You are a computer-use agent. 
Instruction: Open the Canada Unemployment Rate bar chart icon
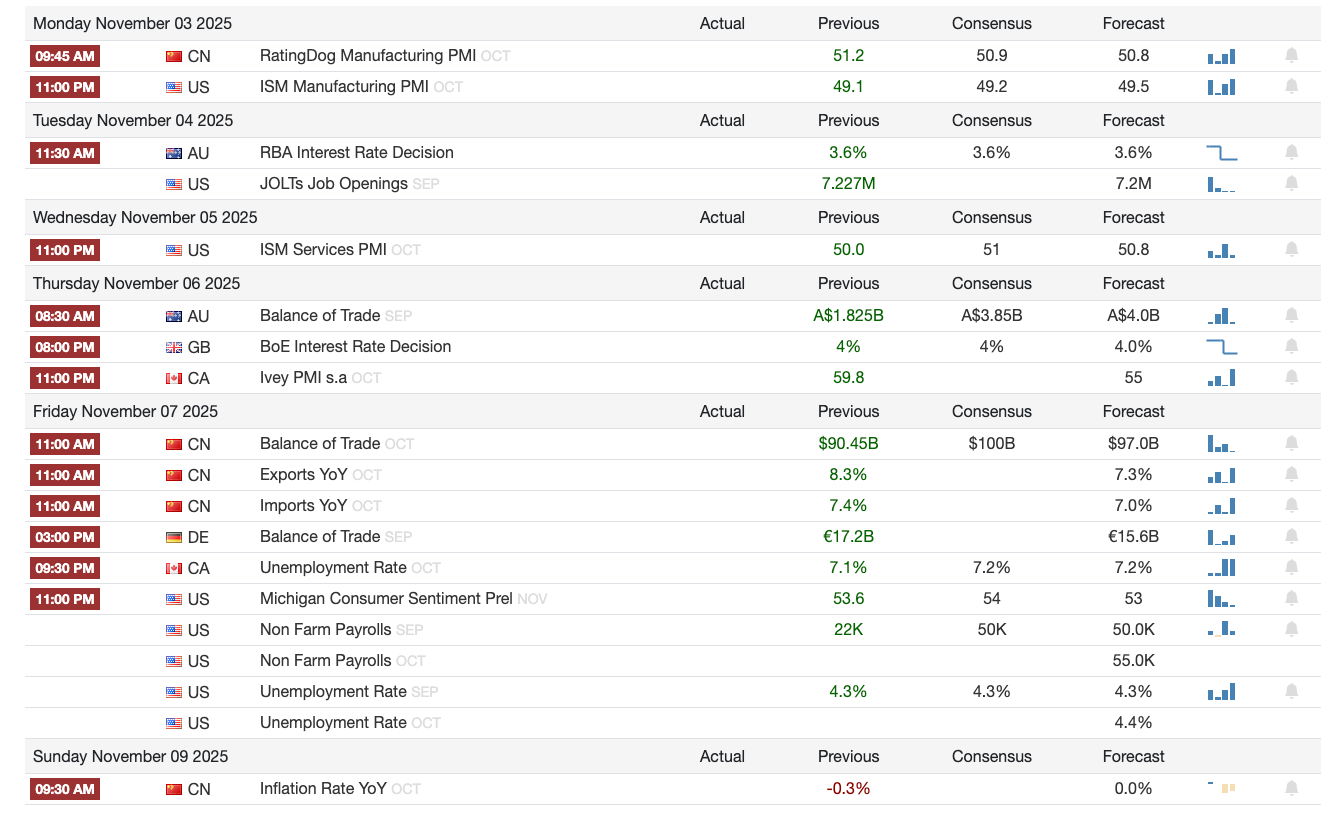point(1221,568)
